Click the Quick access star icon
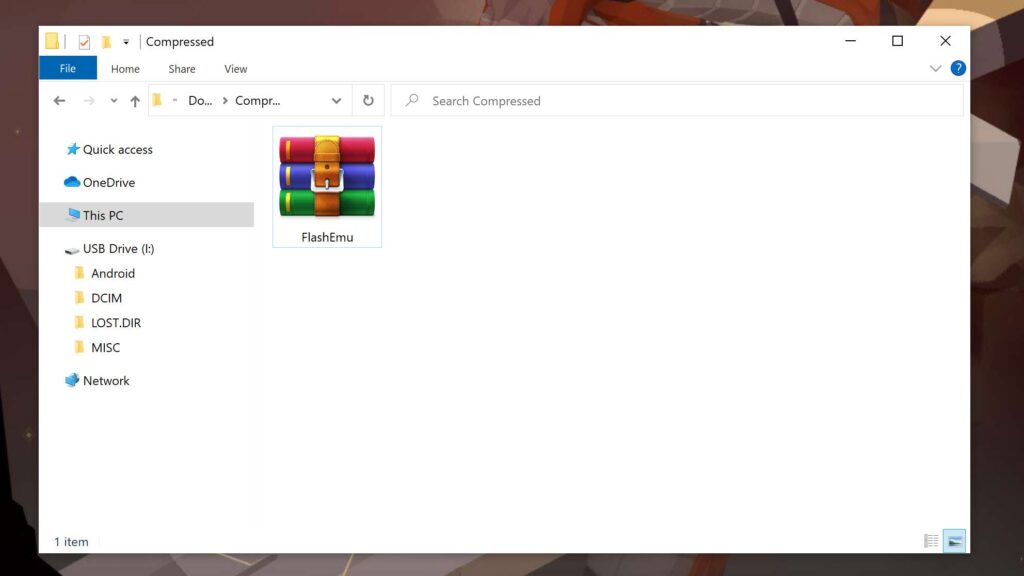 pos(72,150)
